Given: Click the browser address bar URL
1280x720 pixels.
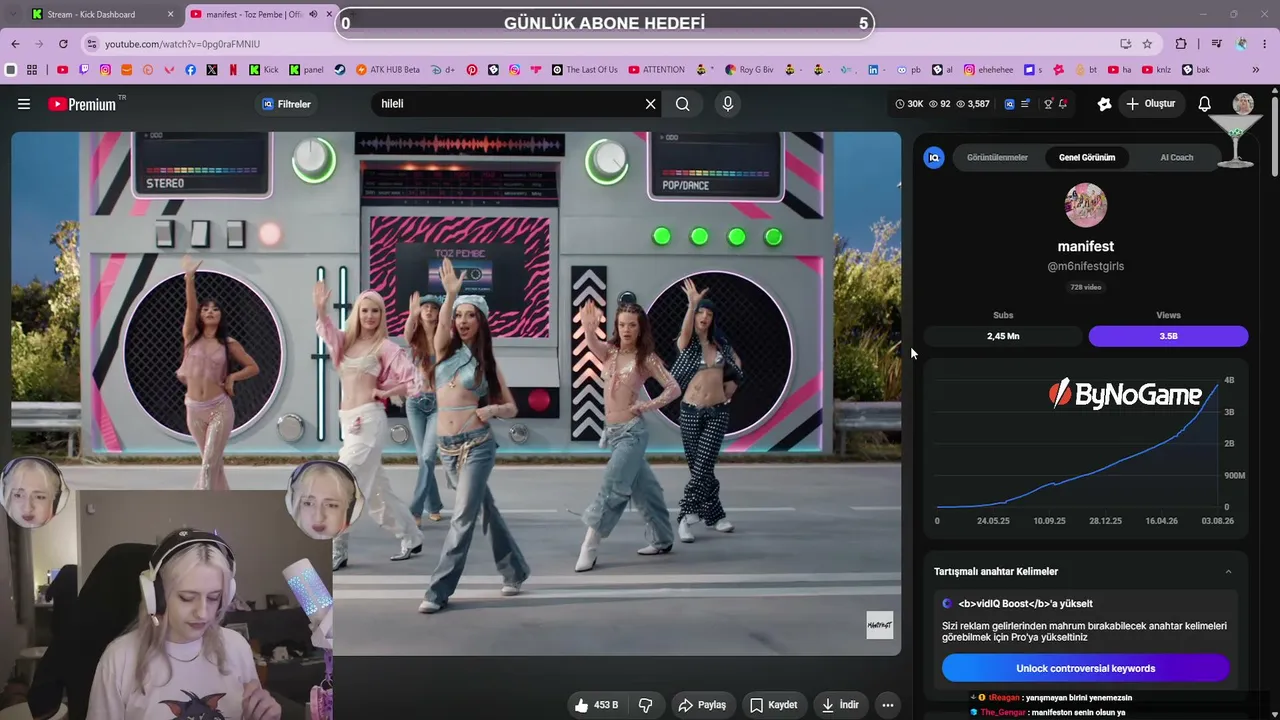Looking at the screenshot, I should pyautogui.click(x=182, y=44).
